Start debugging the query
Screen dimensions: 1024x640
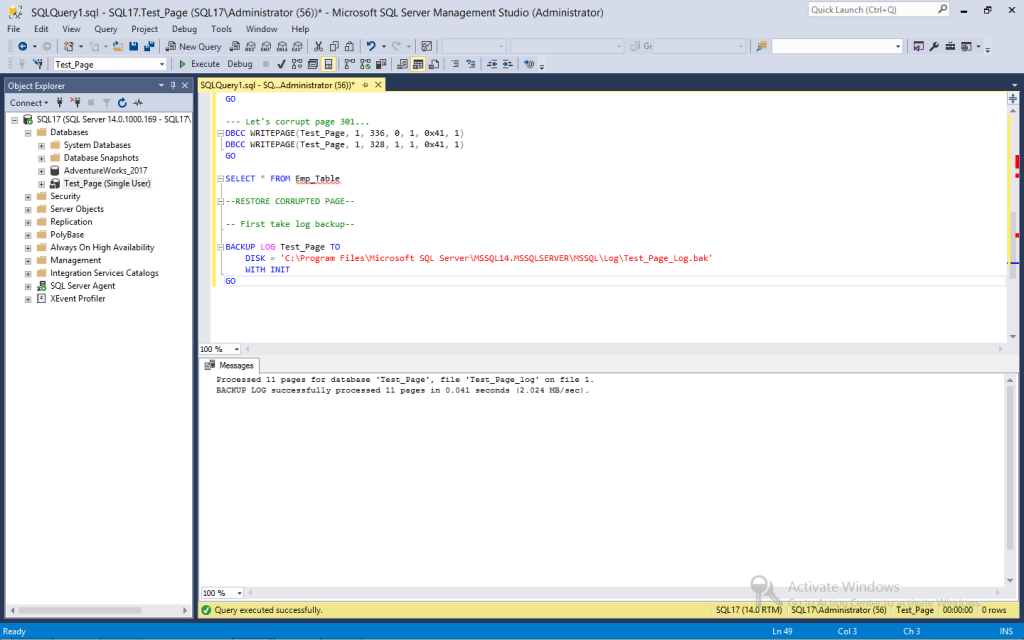239,63
